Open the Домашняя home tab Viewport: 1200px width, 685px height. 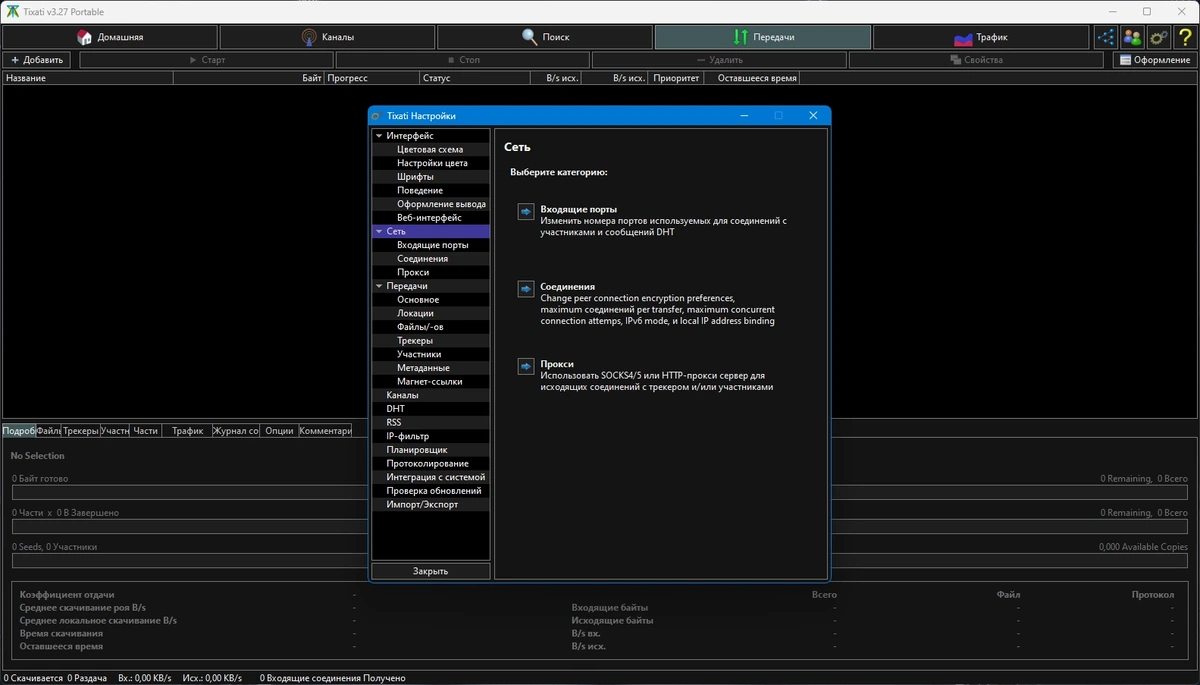point(110,37)
